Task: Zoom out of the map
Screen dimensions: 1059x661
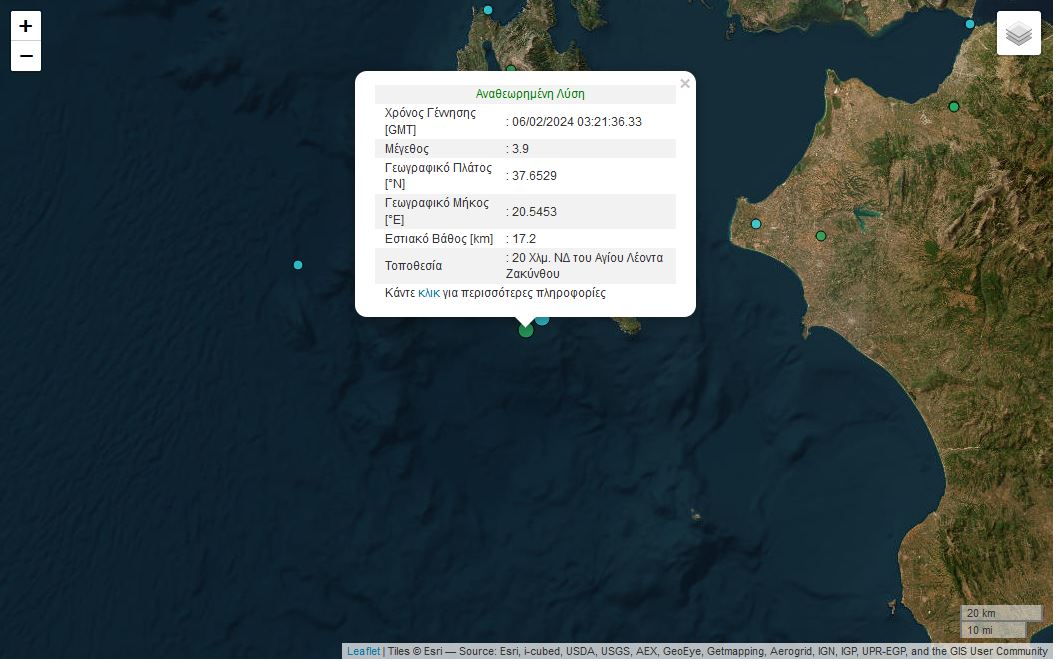Action: (26, 56)
